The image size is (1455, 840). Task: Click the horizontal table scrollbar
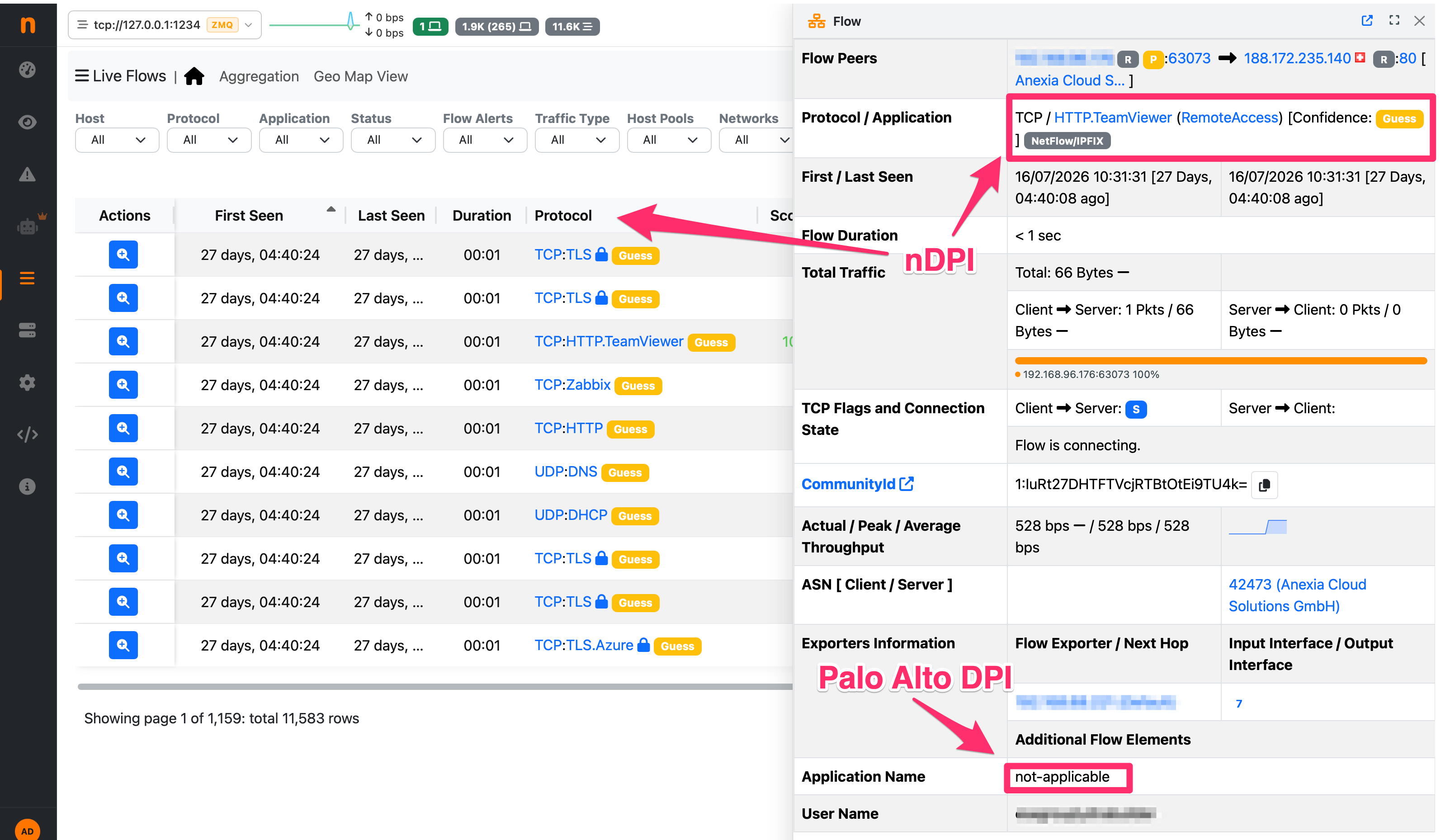click(x=435, y=687)
